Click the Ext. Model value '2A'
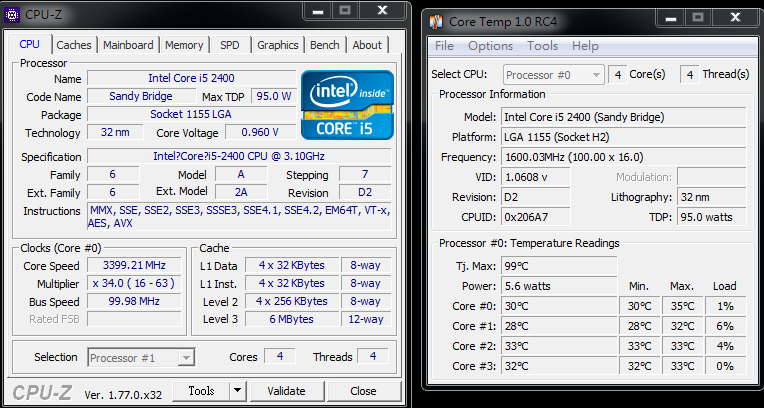764x408 pixels. 241,193
